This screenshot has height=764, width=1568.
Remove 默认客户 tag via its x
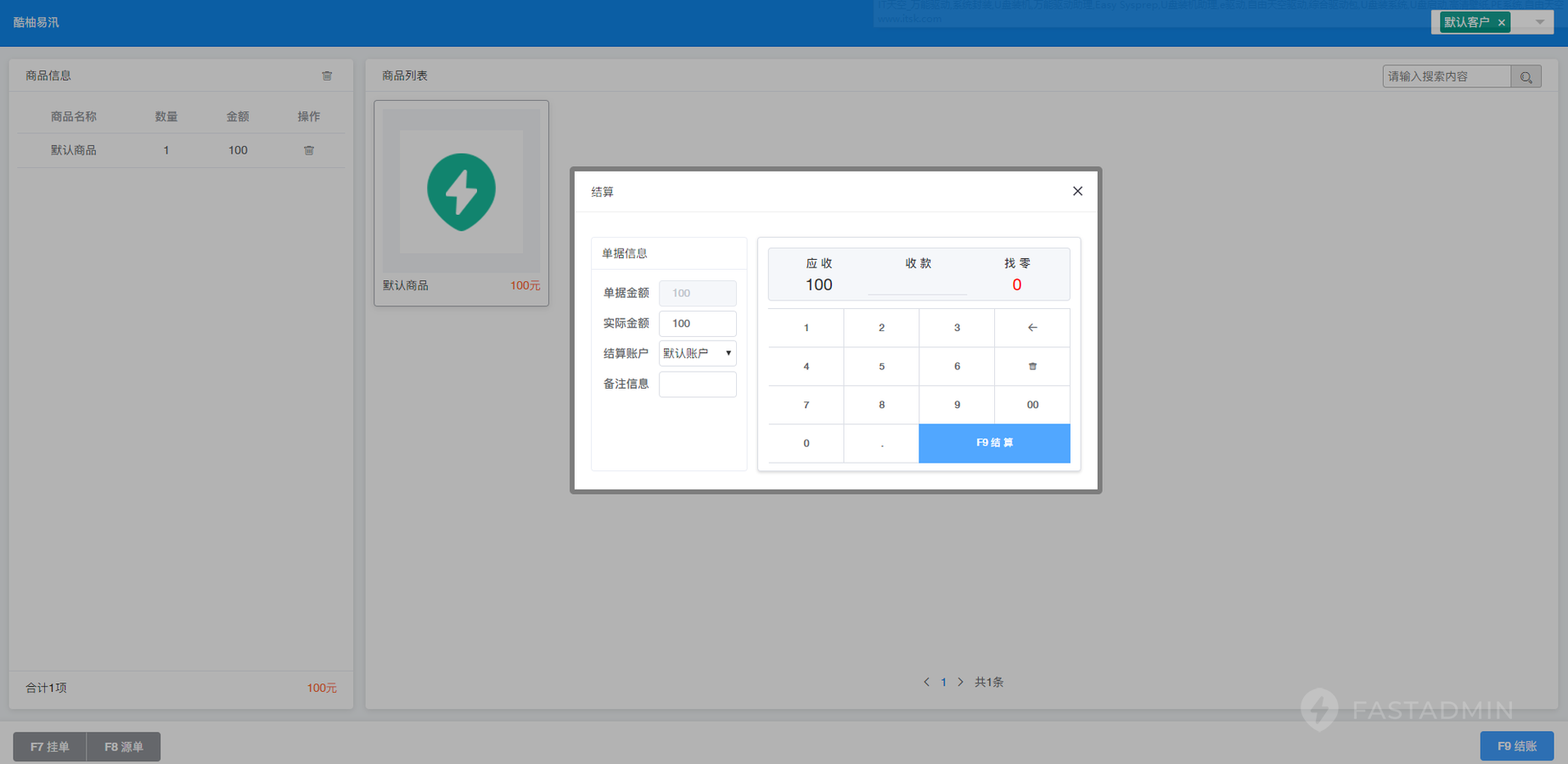tap(1502, 23)
